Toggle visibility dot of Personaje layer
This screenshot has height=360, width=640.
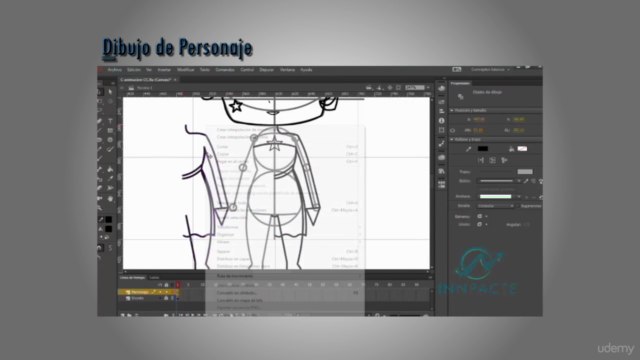tap(160, 292)
